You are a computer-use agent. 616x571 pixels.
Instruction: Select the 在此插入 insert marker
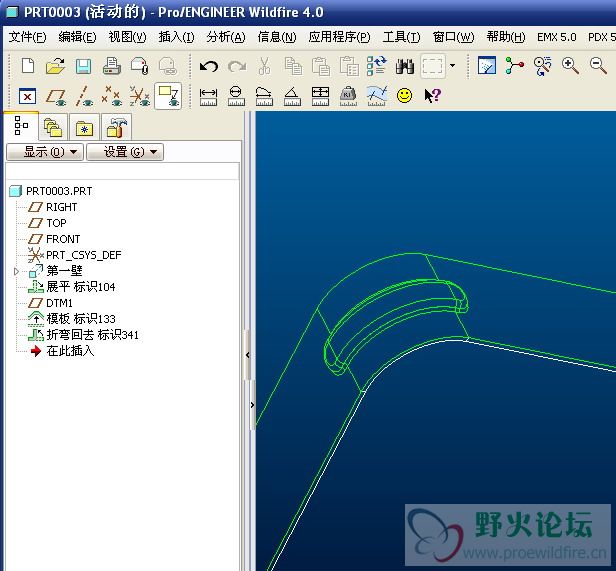[x=70, y=351]
